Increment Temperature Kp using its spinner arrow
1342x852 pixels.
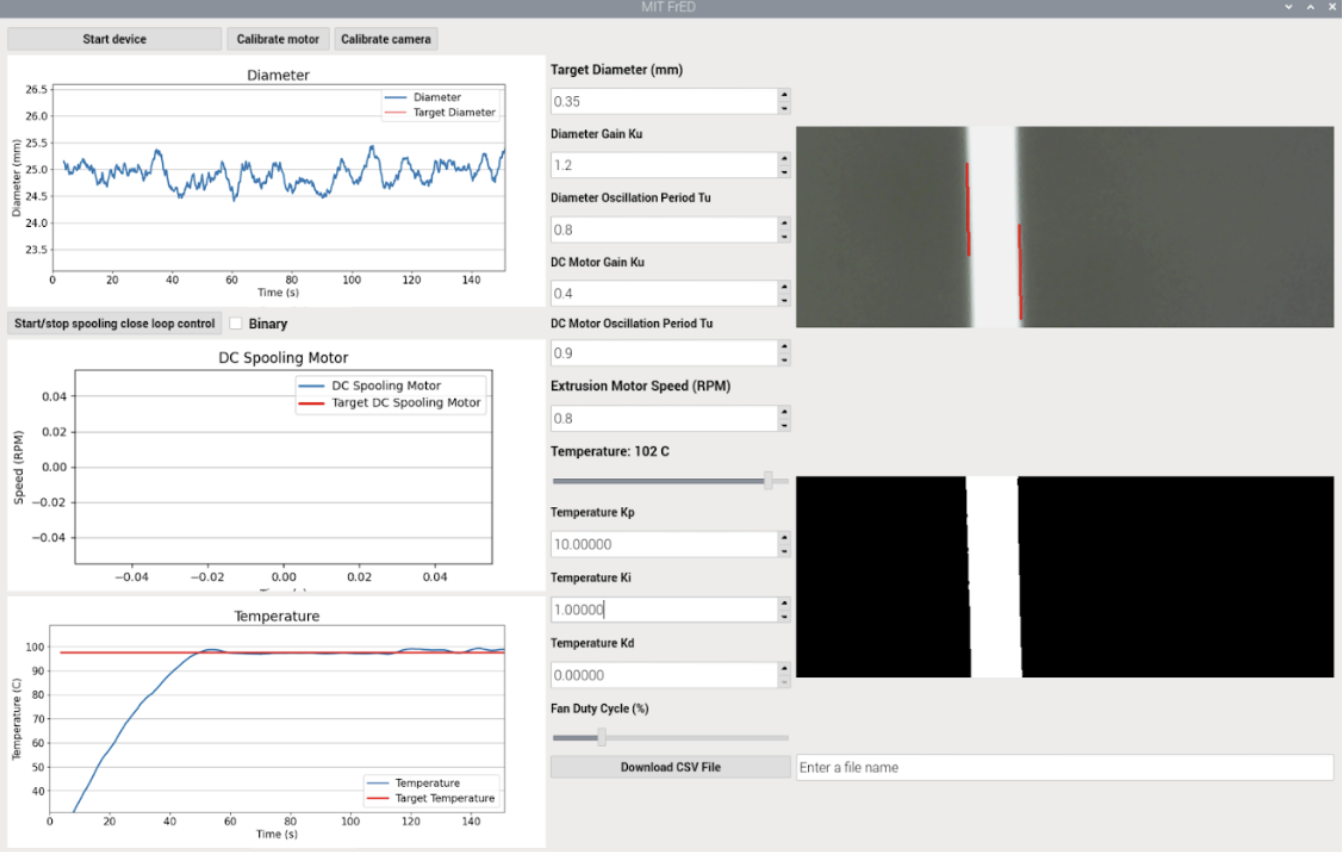point(786,539)
